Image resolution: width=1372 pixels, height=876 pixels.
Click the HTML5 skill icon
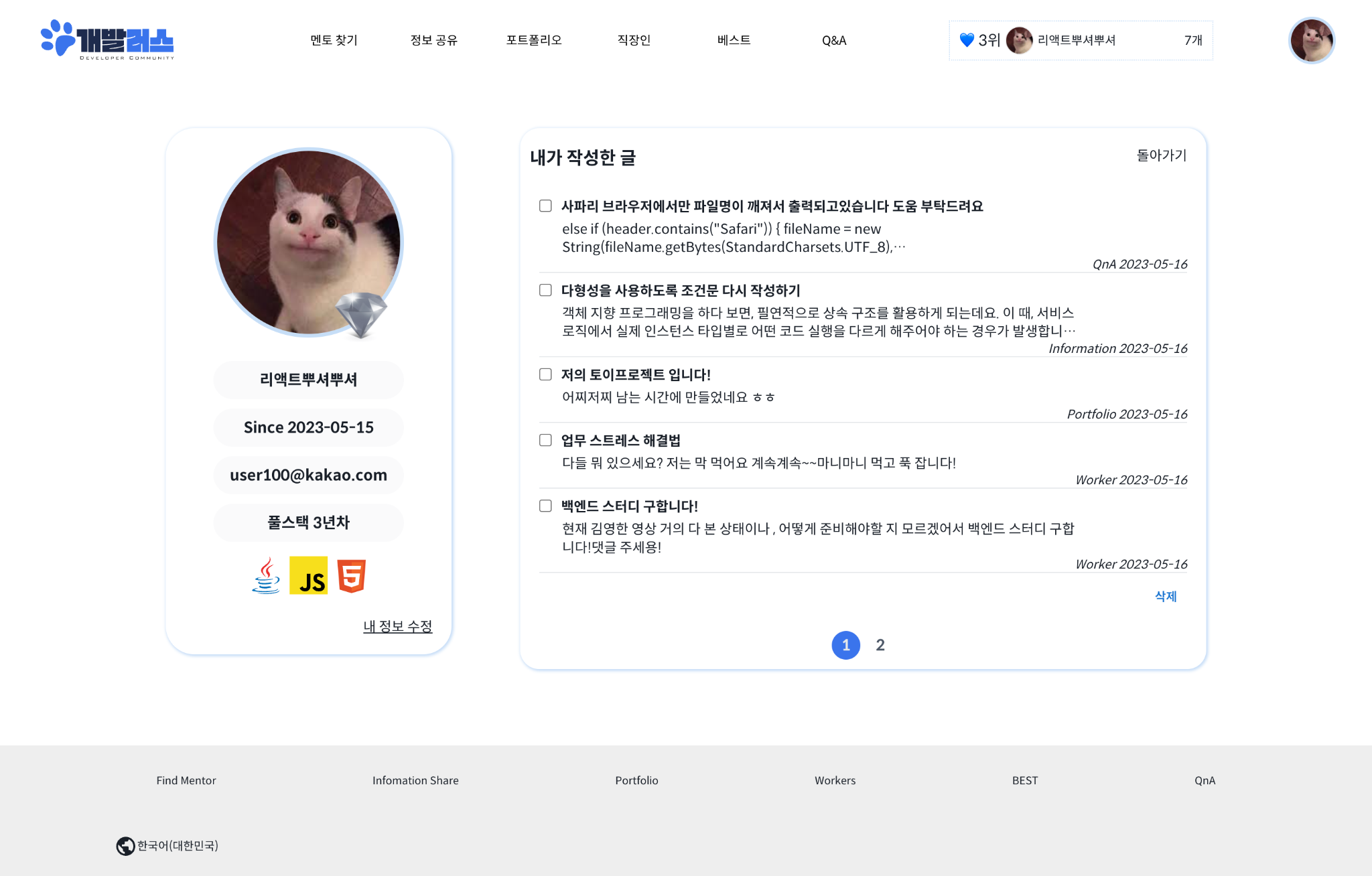click(x=351, y=576)
